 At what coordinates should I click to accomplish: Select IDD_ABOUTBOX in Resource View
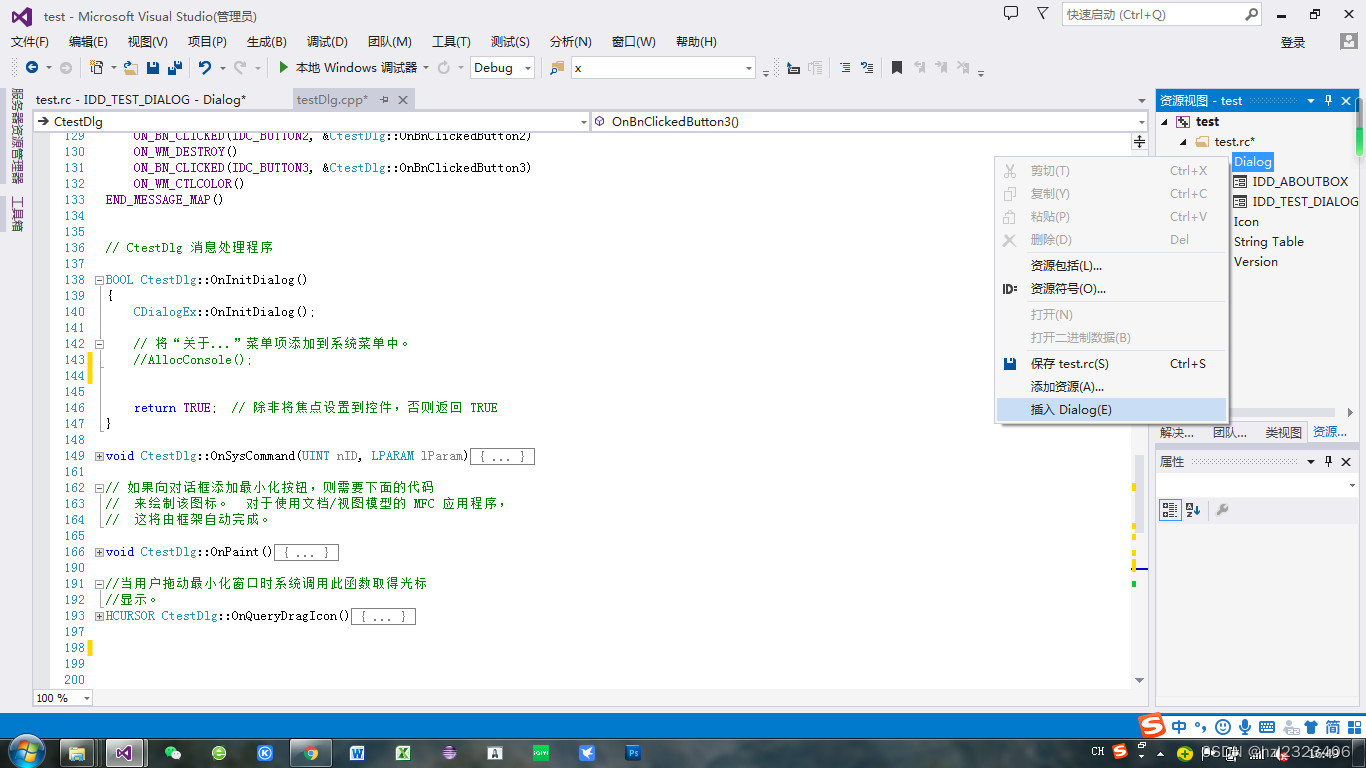click(x=1300, y=181)
